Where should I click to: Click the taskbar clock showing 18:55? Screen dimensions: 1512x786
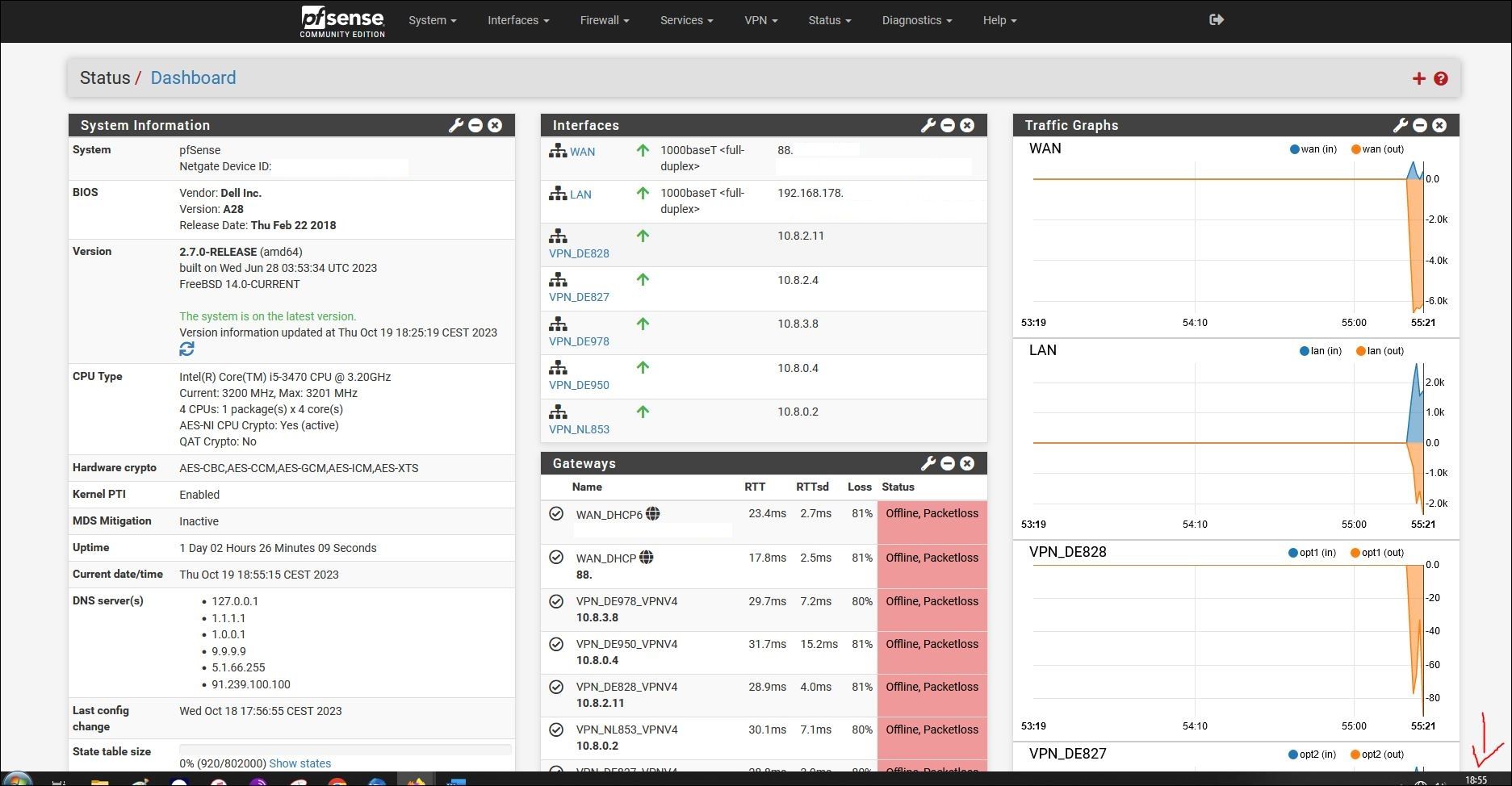pos(1476,780)
